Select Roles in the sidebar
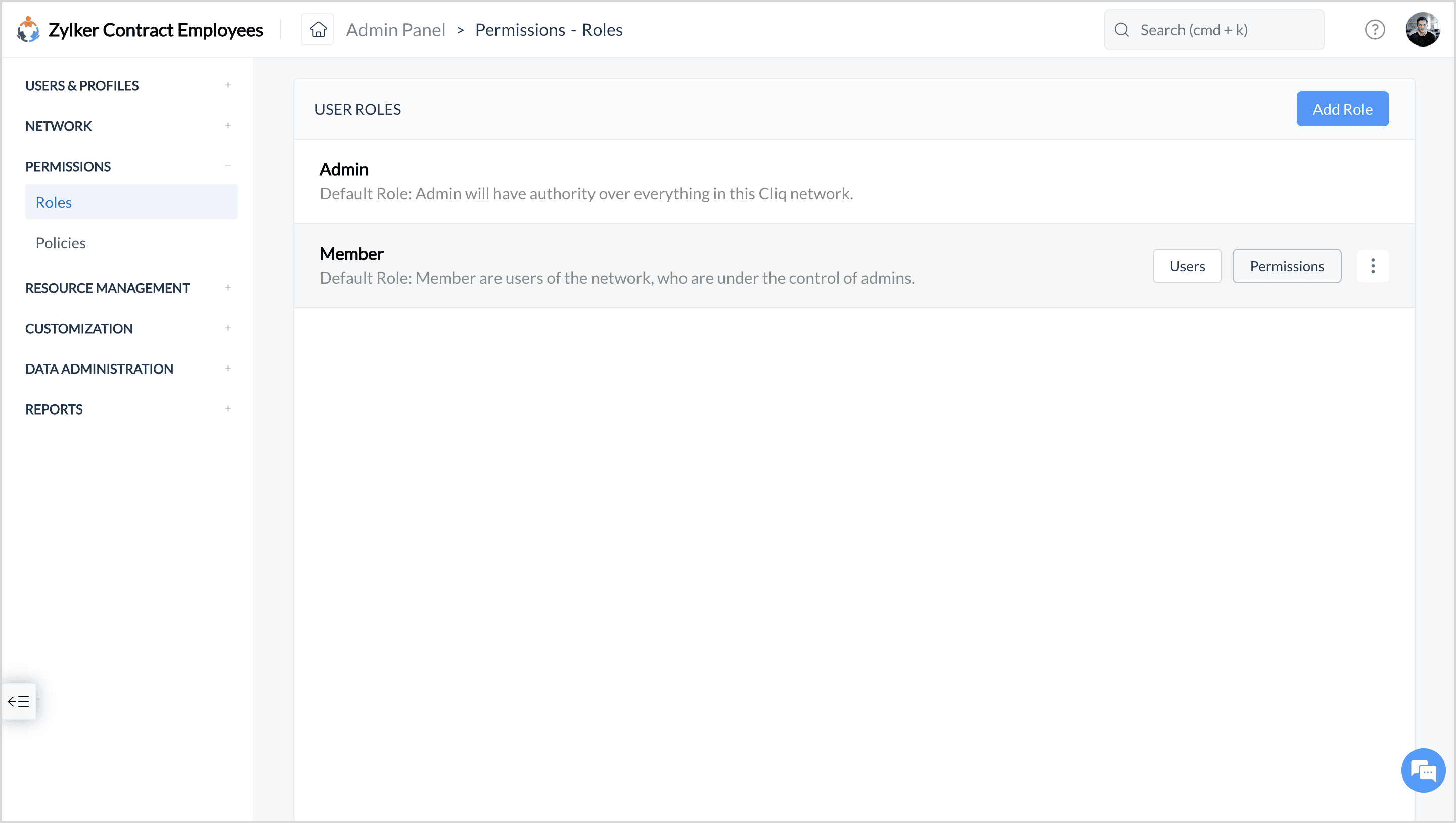 [x=54, y=202]
